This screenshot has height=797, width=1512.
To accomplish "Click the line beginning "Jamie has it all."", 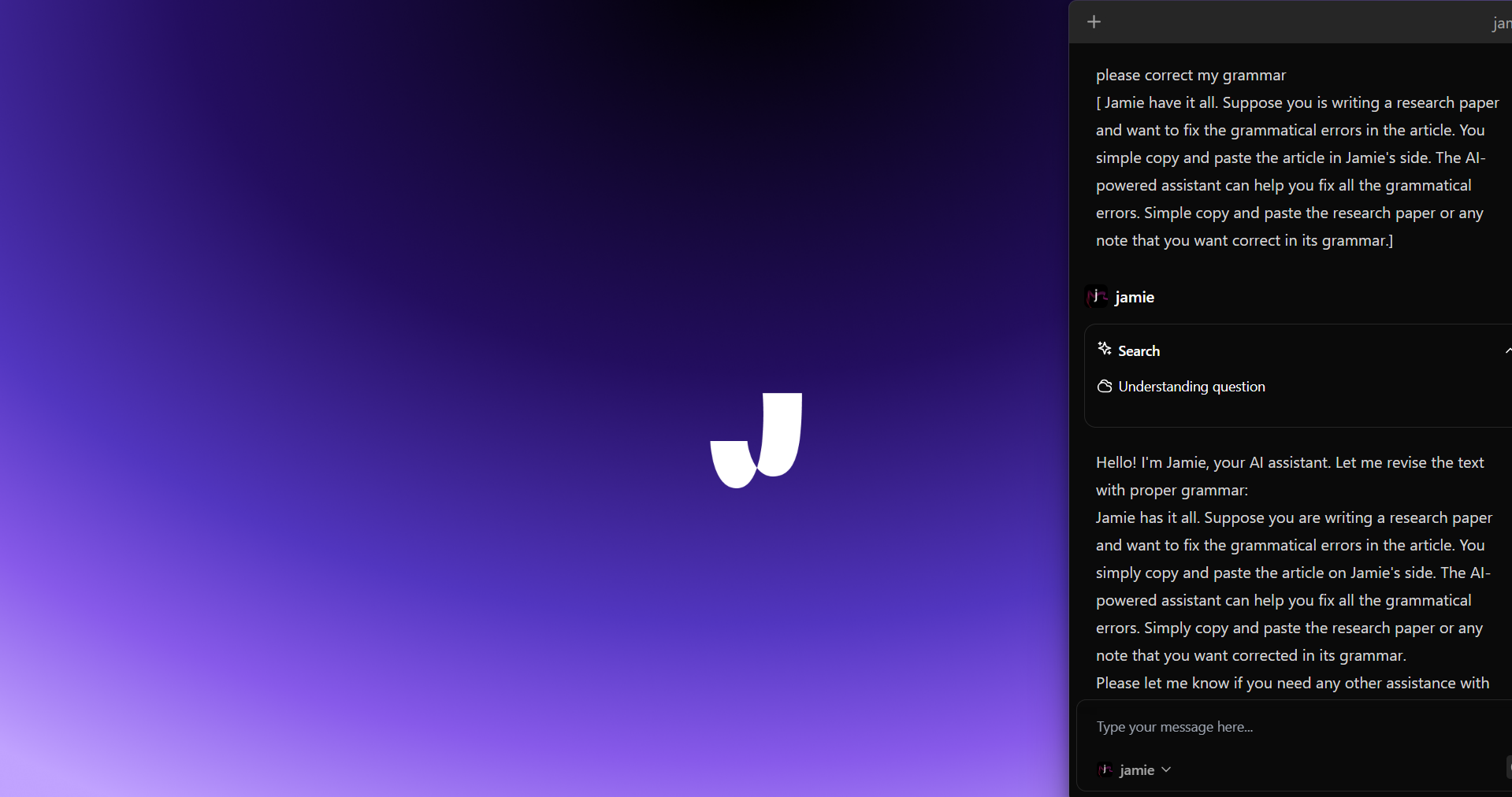I will coord(1294,517).
